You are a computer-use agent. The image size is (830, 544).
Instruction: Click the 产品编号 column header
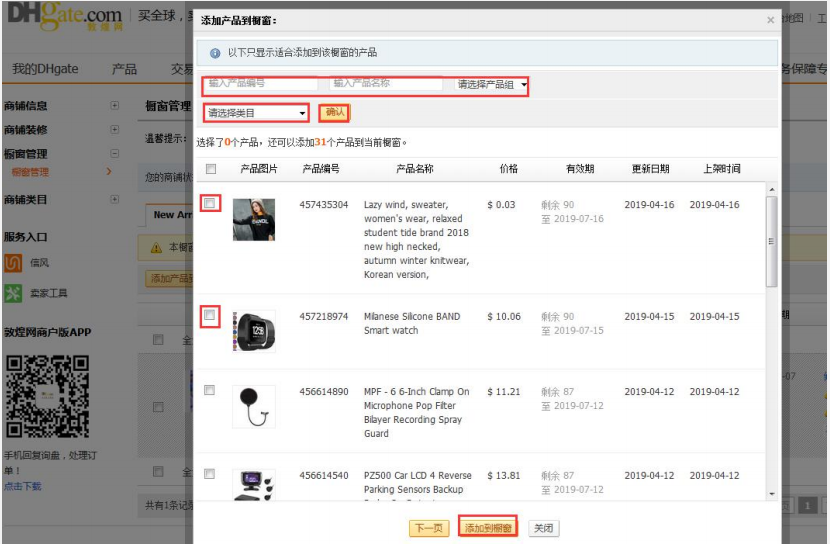321,169
